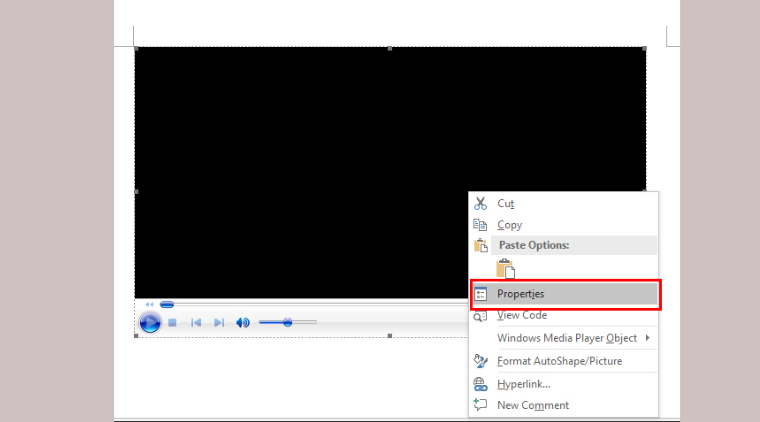The height and width of the screenshot is (422, 760).
Task: Click the Stop button in media player
Action: click(x=172, y=323)
